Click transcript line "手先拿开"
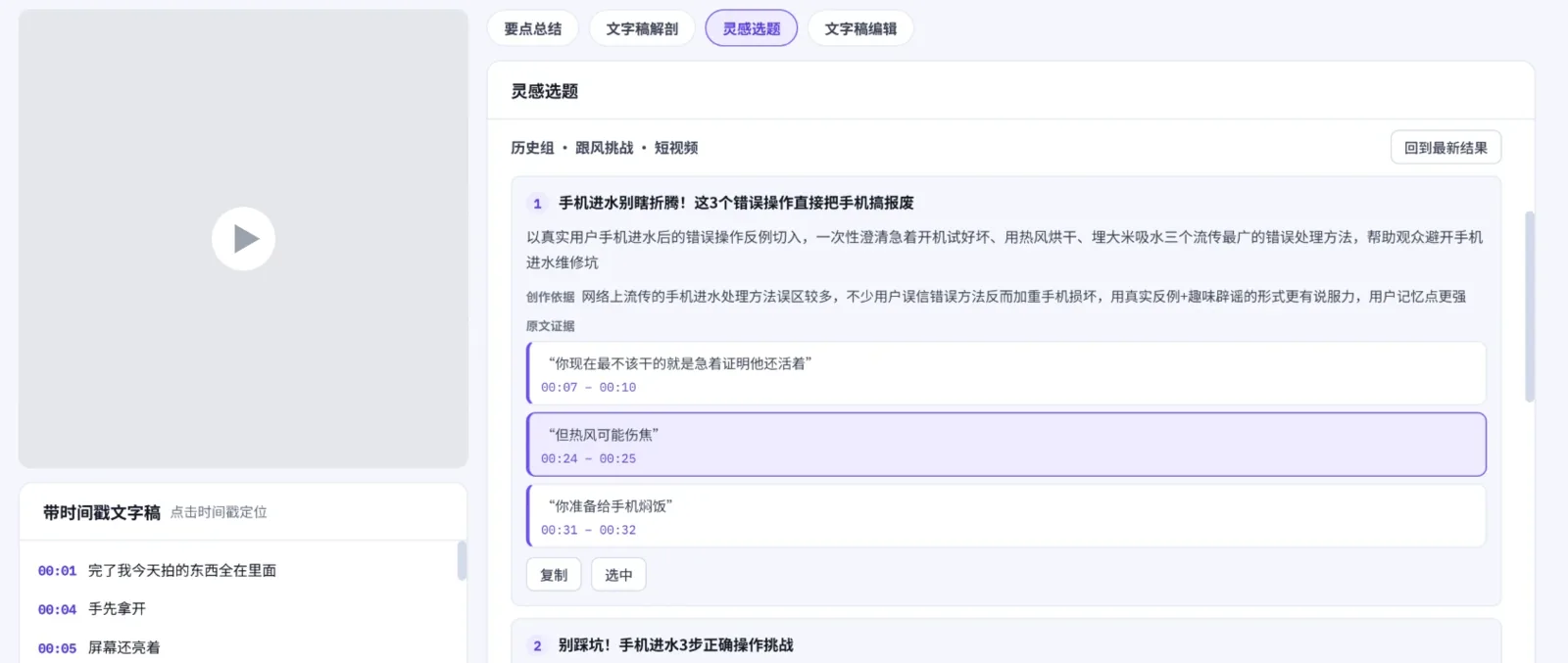This screenshot has width=1568, height=663. (117, 609)
